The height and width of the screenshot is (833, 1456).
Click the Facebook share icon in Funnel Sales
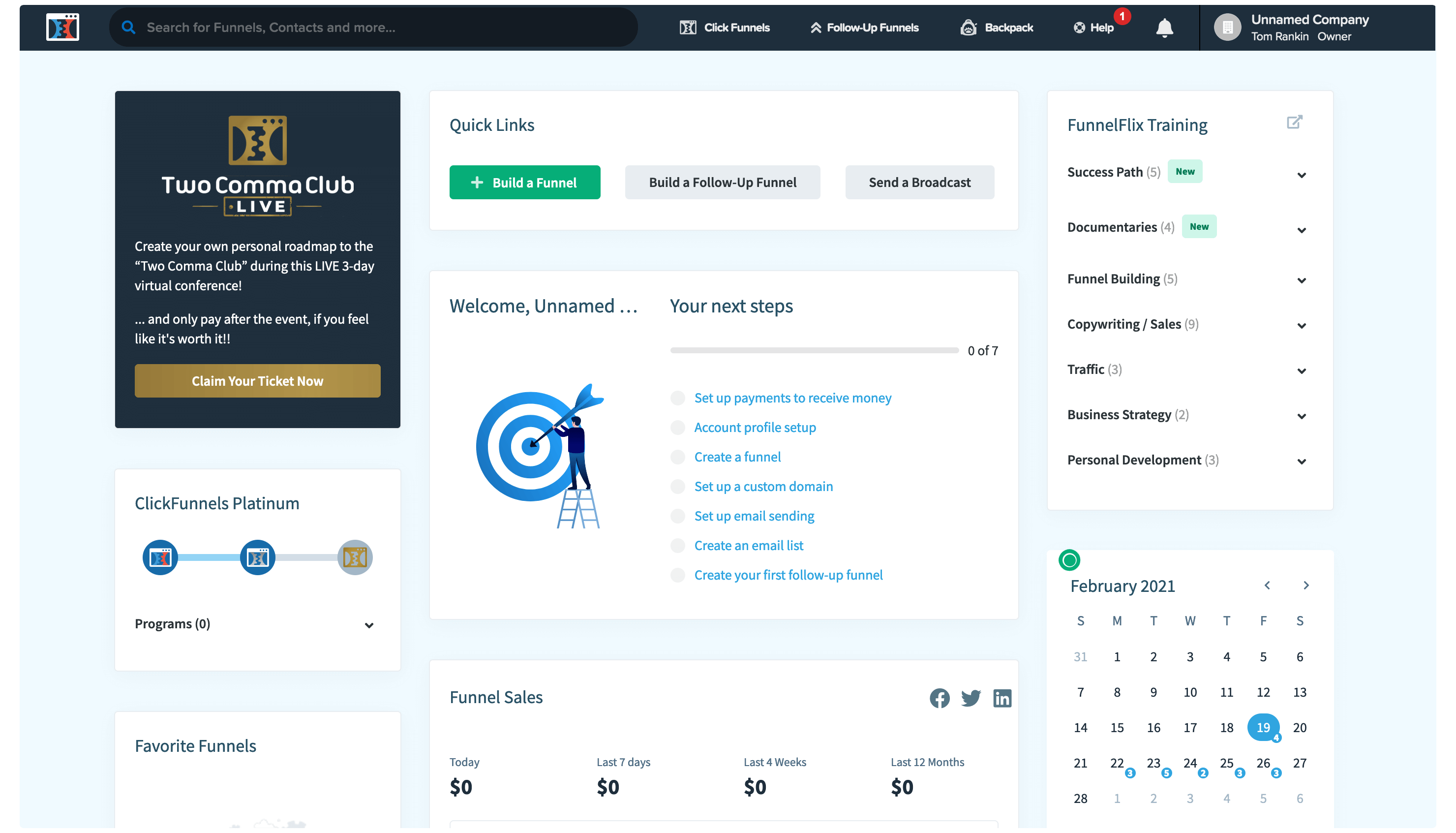[939, 697]
